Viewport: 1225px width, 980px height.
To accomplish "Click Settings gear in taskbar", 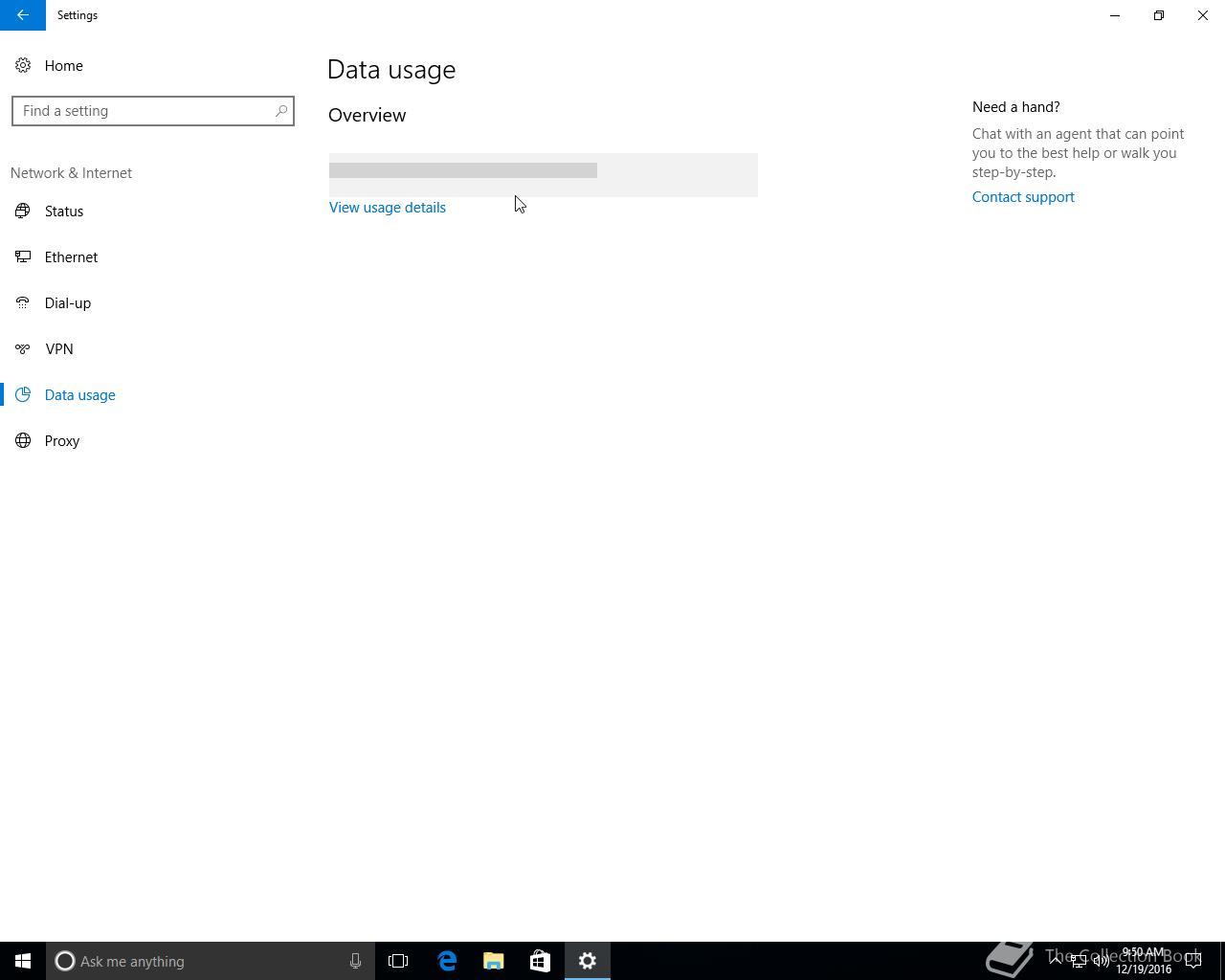I will pyautogui.click(x=588, y=961).
